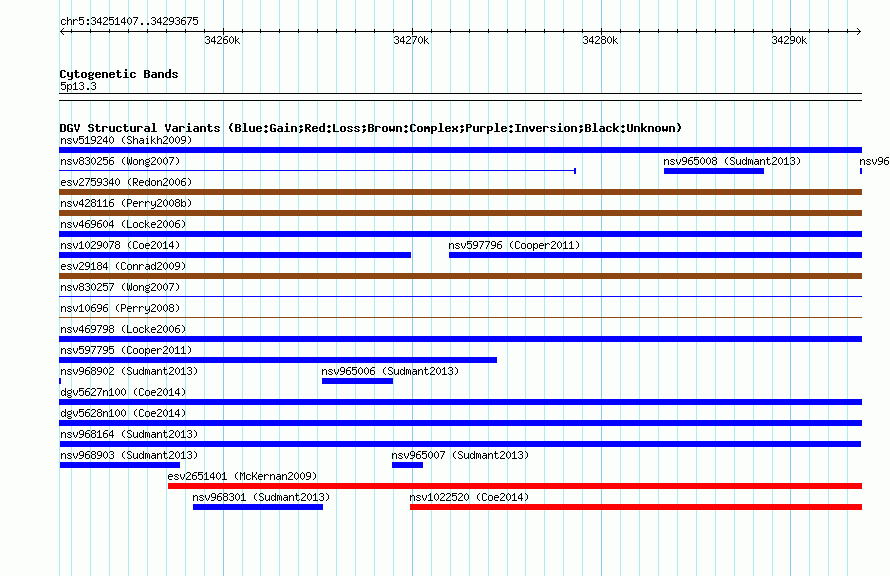Open nsv10696 (Perry2008) label
The image size is (890, 576).
pyautogui.click(x=120, y=308)
